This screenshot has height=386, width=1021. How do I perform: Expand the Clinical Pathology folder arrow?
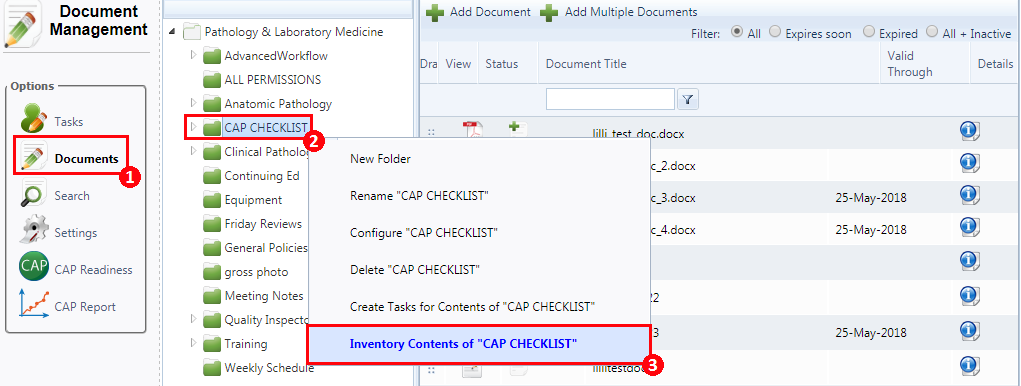(193, 151)
